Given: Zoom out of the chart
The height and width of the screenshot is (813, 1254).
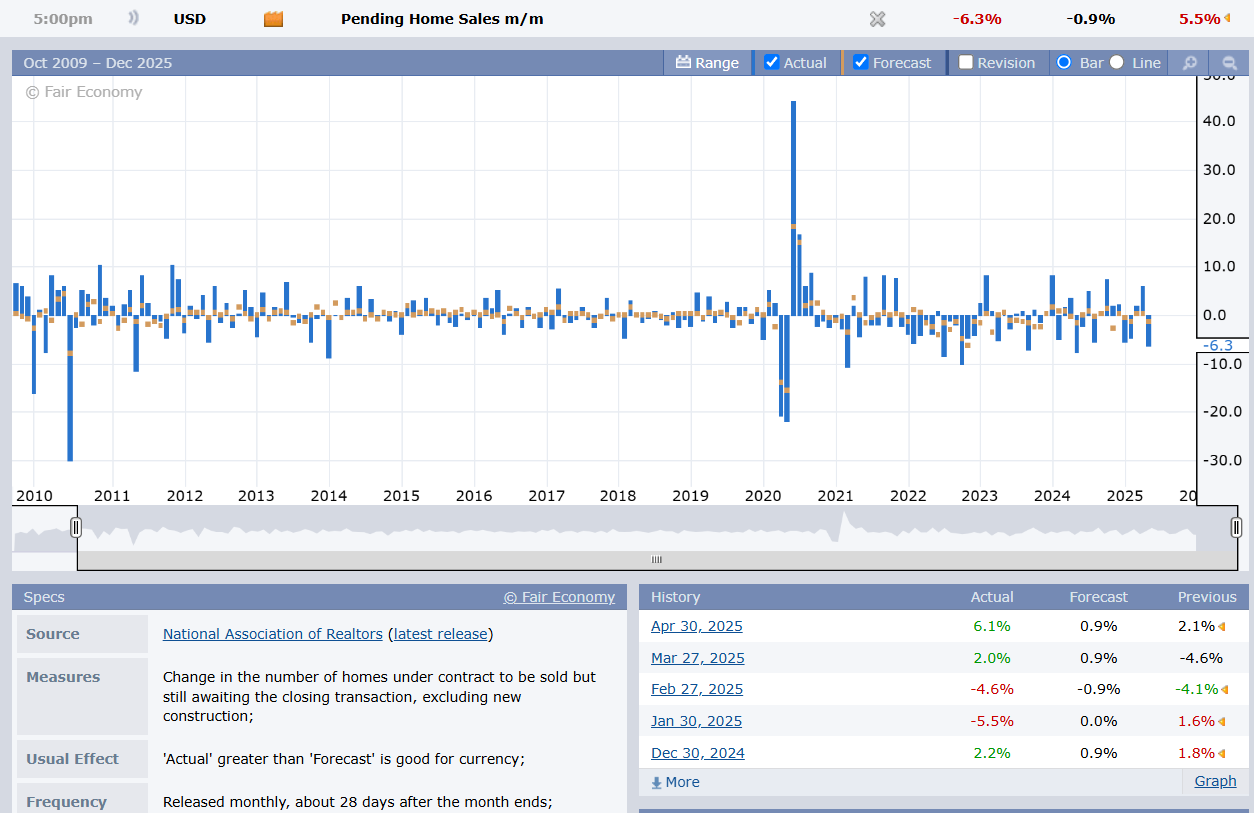Looking at the screenshot, I should [1229, 63].
